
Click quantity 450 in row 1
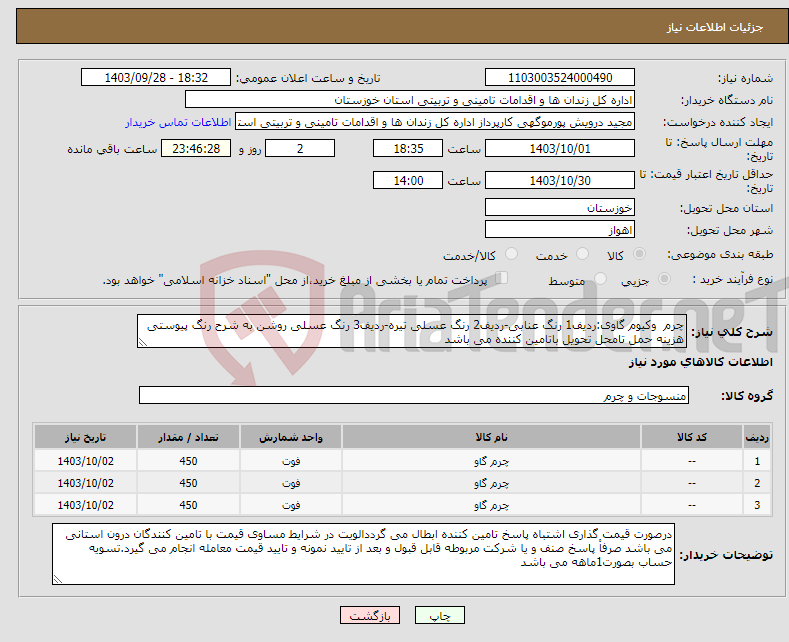click(x=188, y=461)
